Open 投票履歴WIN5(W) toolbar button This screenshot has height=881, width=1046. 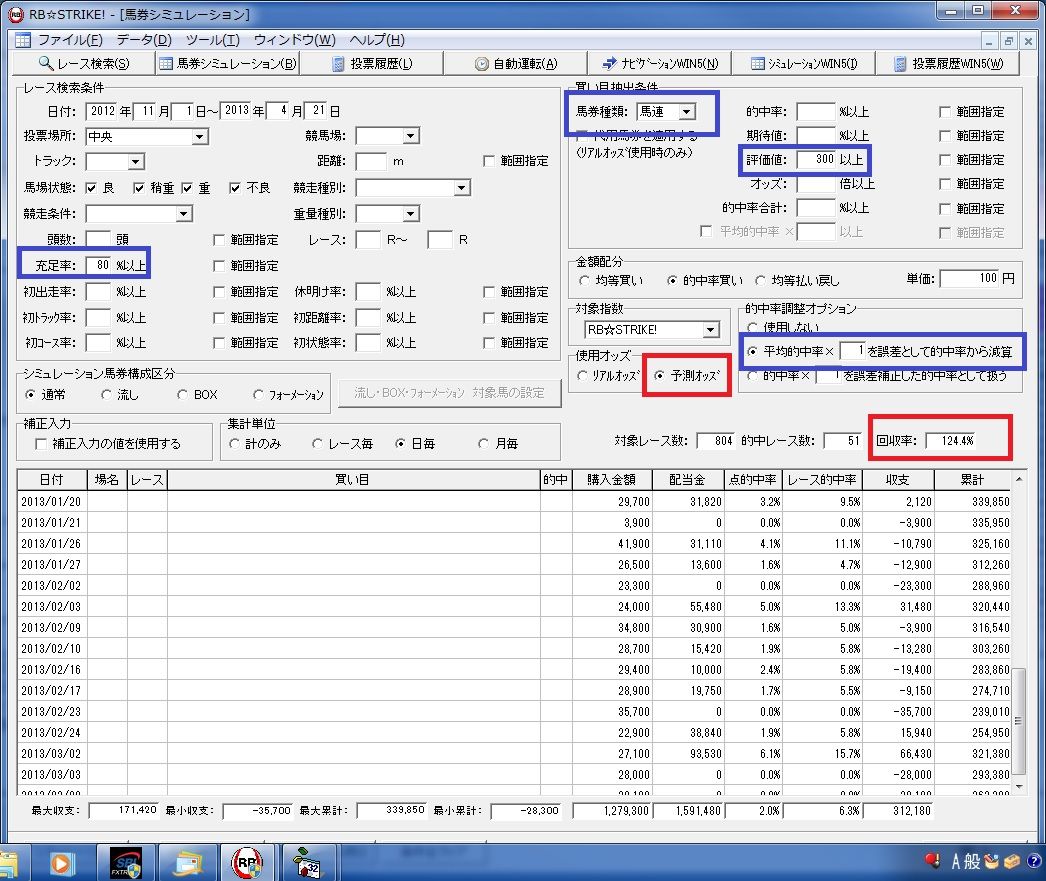(x=948, y=63)
